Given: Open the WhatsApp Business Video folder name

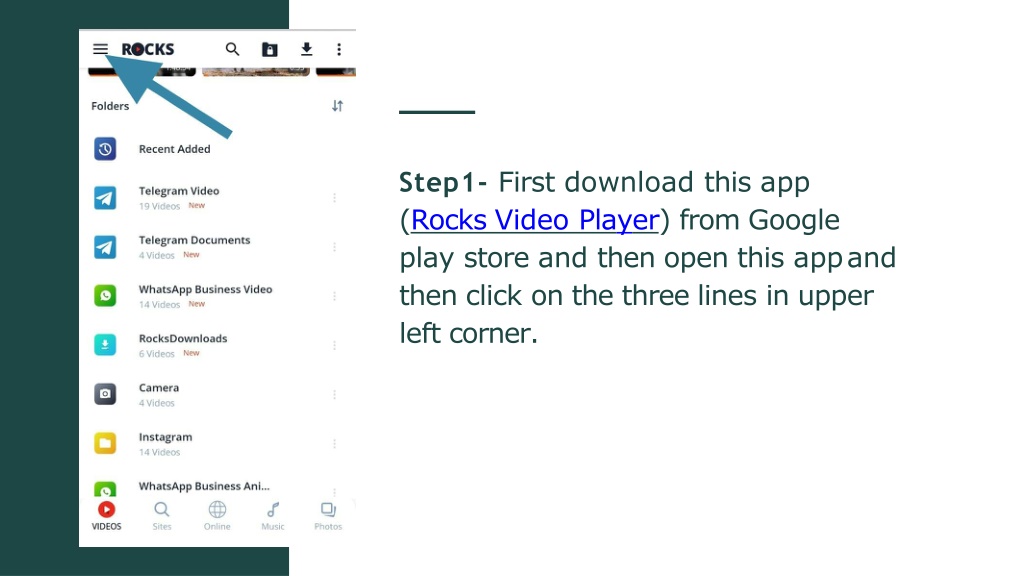Looking at the screenshot, I should 206,289.
